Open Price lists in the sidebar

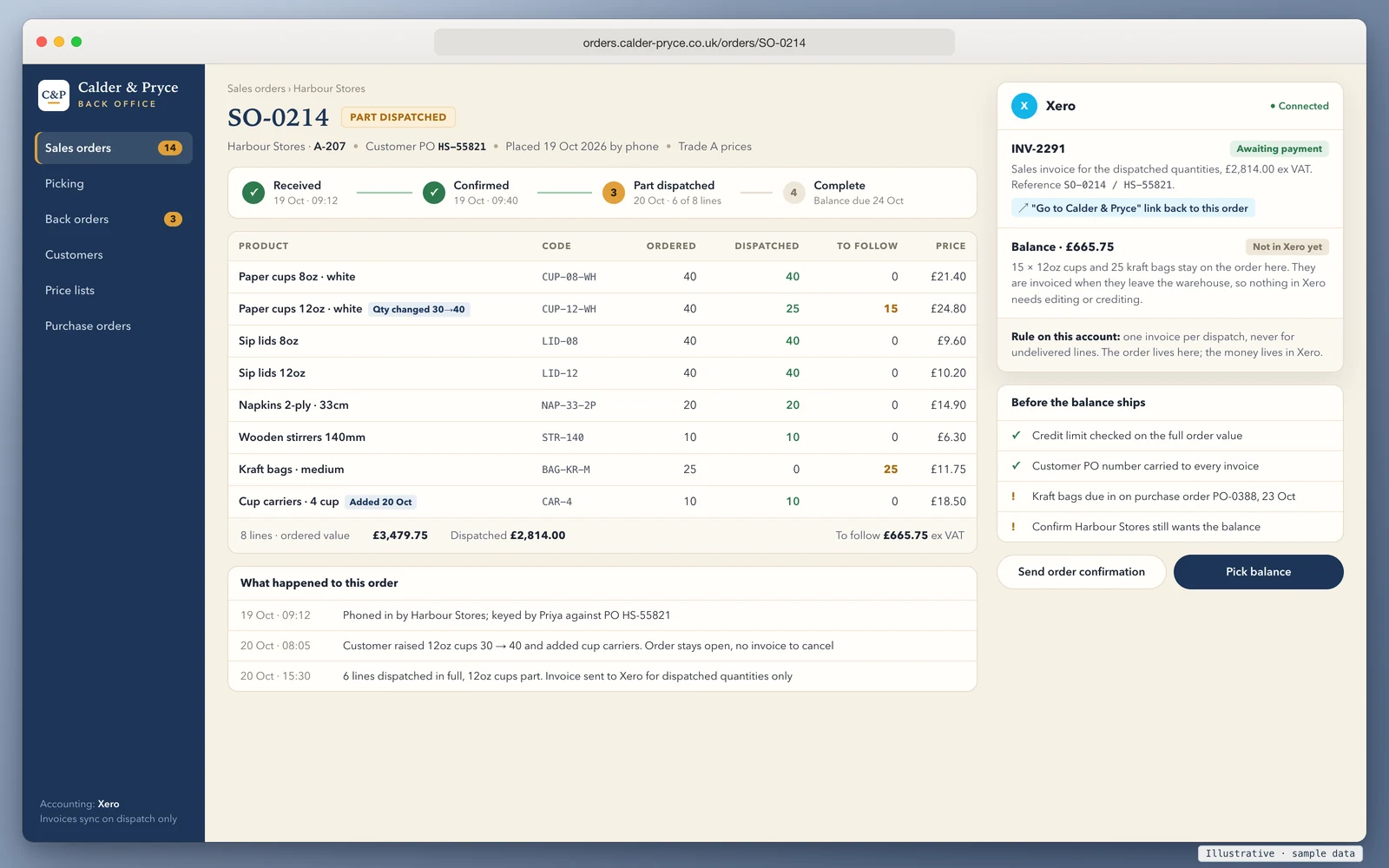tap(114, 291)
